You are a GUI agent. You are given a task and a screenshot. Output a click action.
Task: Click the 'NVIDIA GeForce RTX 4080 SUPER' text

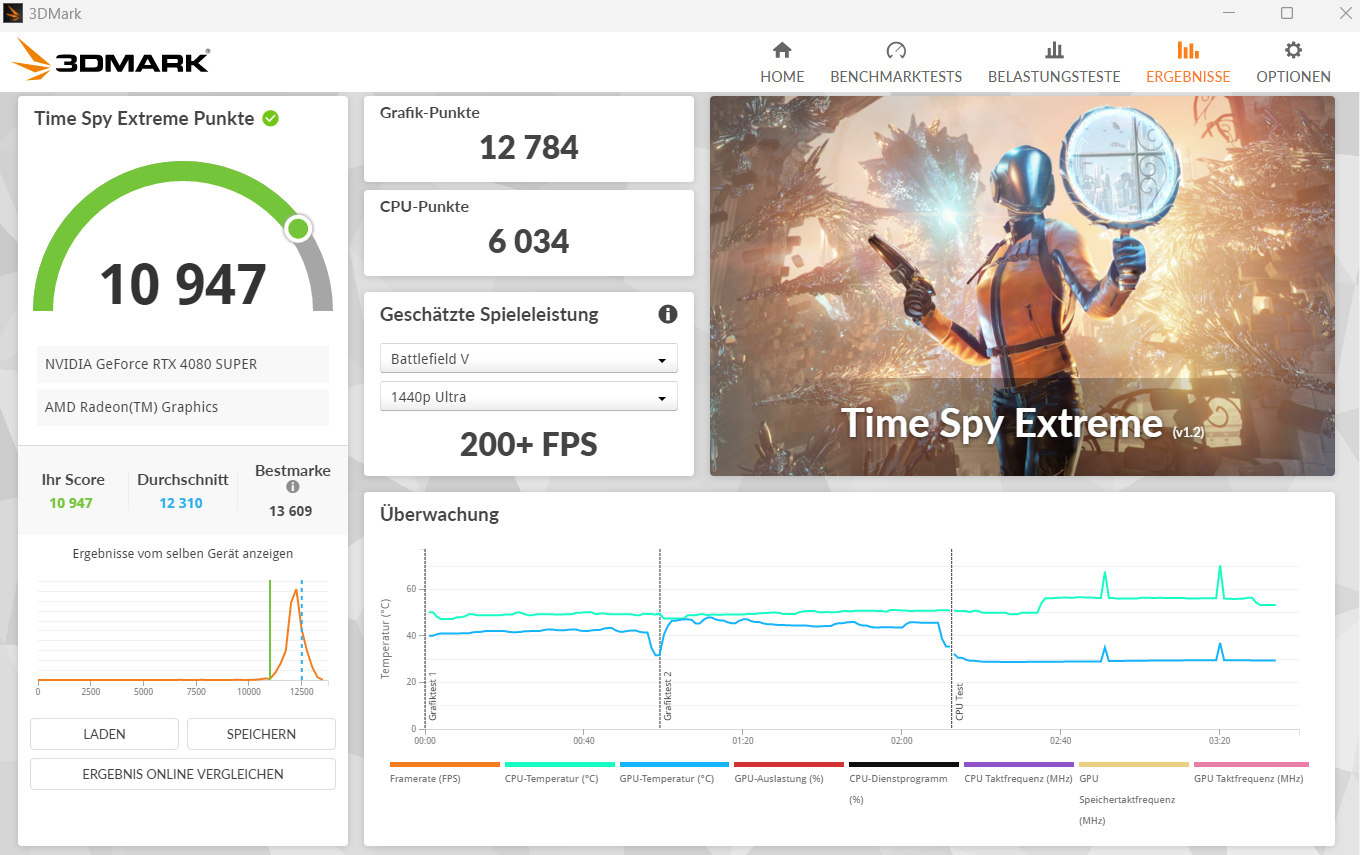pyautogui.click(x=151, y=364)
